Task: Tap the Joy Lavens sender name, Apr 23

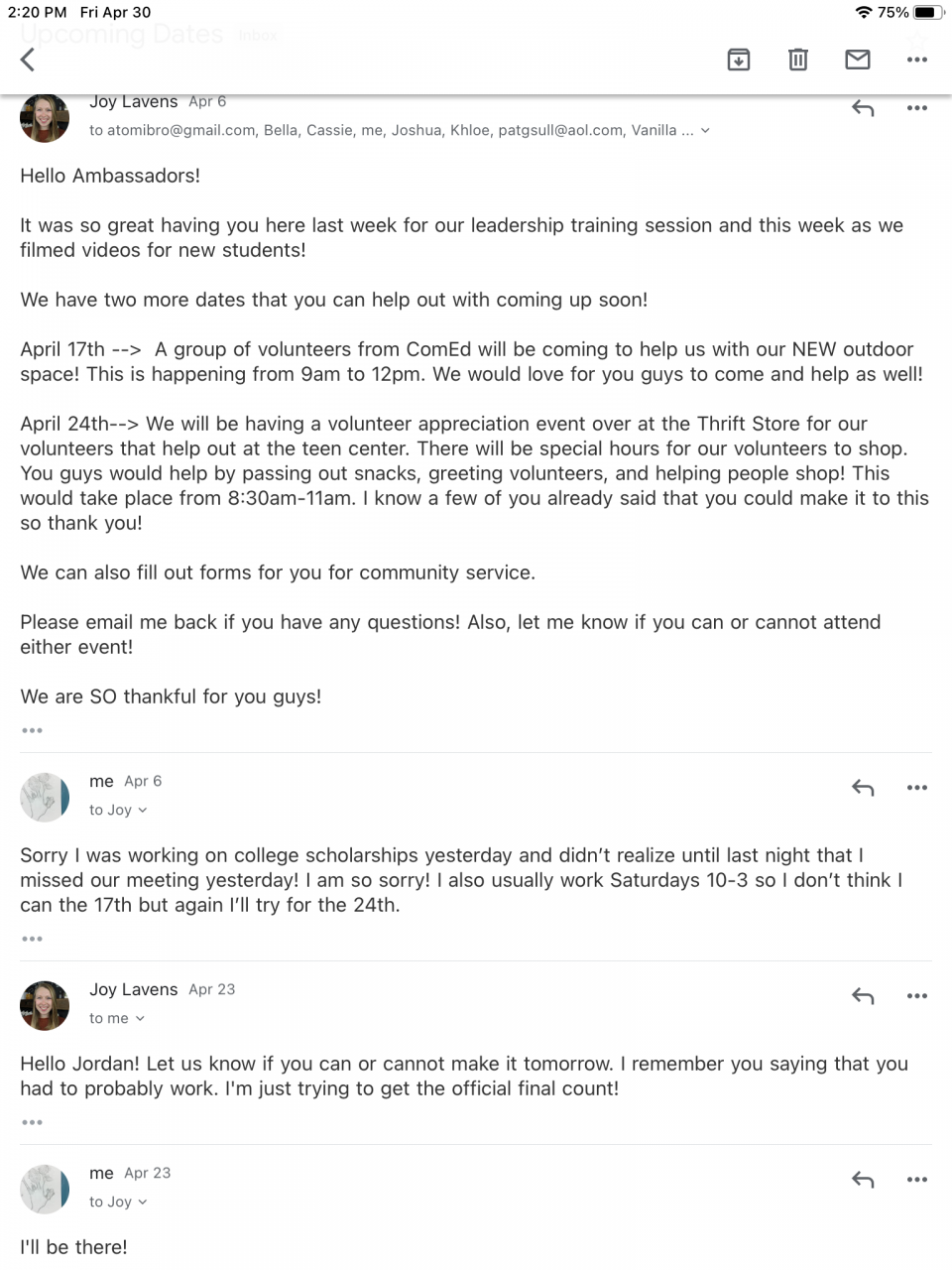Action: 133,989
